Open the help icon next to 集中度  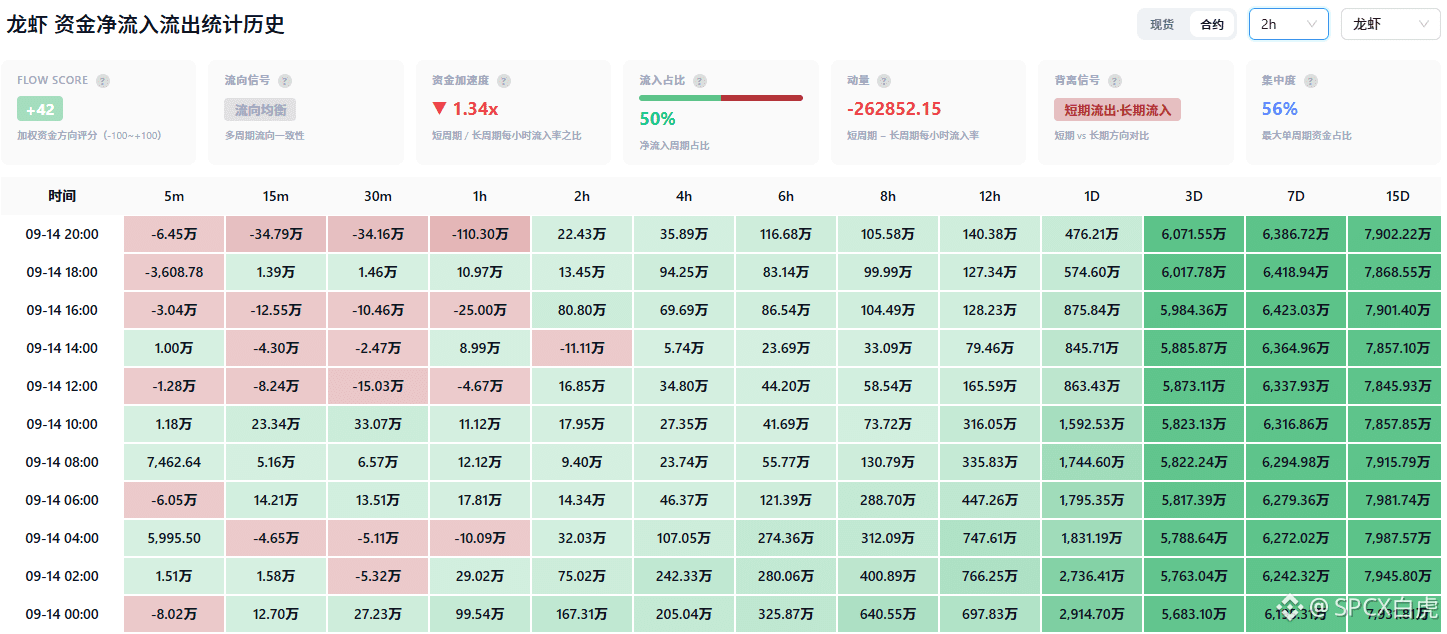tap(1311, 81)
